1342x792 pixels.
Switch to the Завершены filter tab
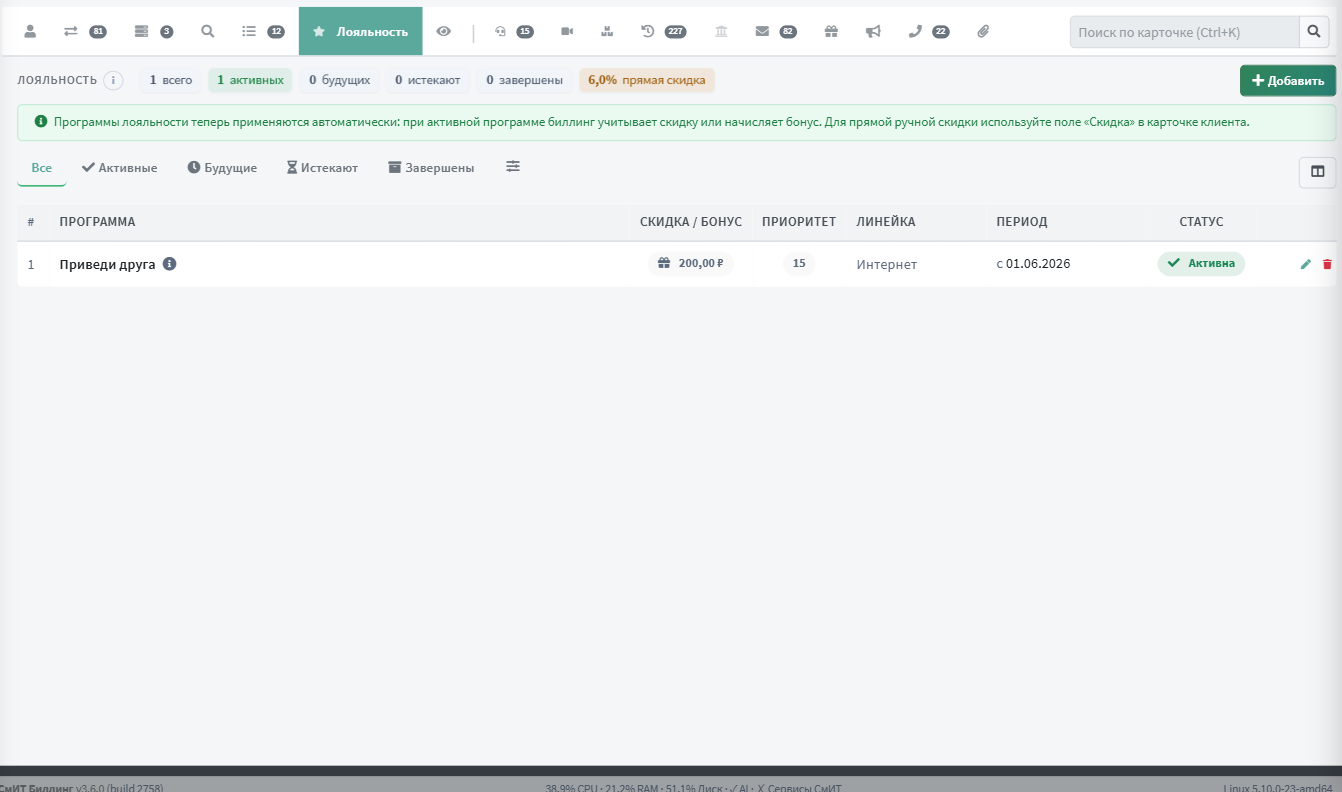(x=431, y=168)
